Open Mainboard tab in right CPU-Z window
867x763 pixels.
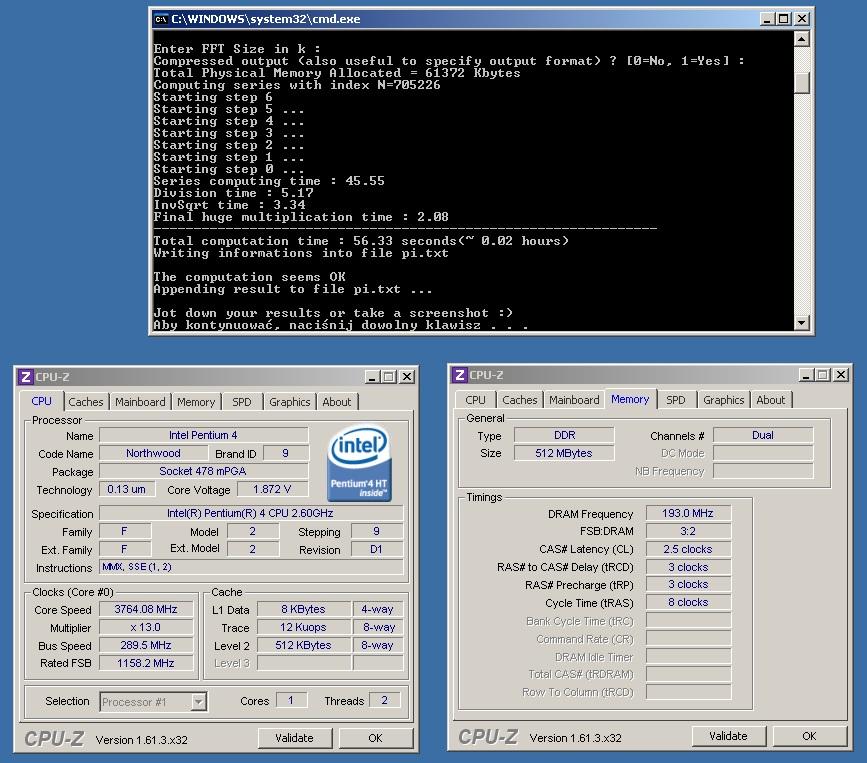(x=574, y=400)
